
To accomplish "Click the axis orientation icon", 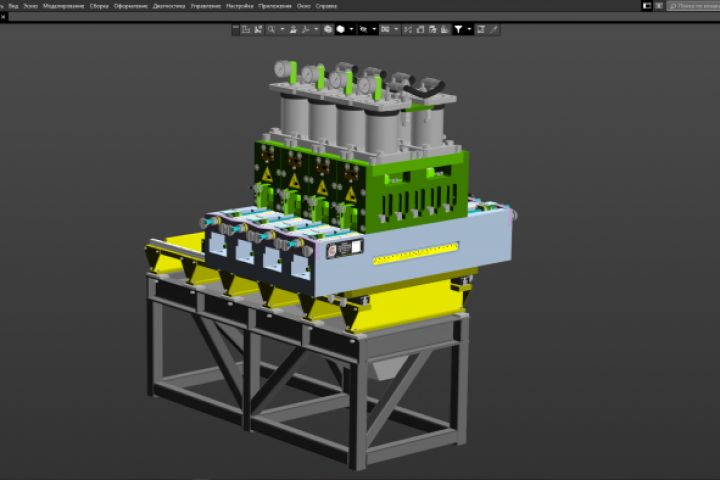I will coord(305,29).
